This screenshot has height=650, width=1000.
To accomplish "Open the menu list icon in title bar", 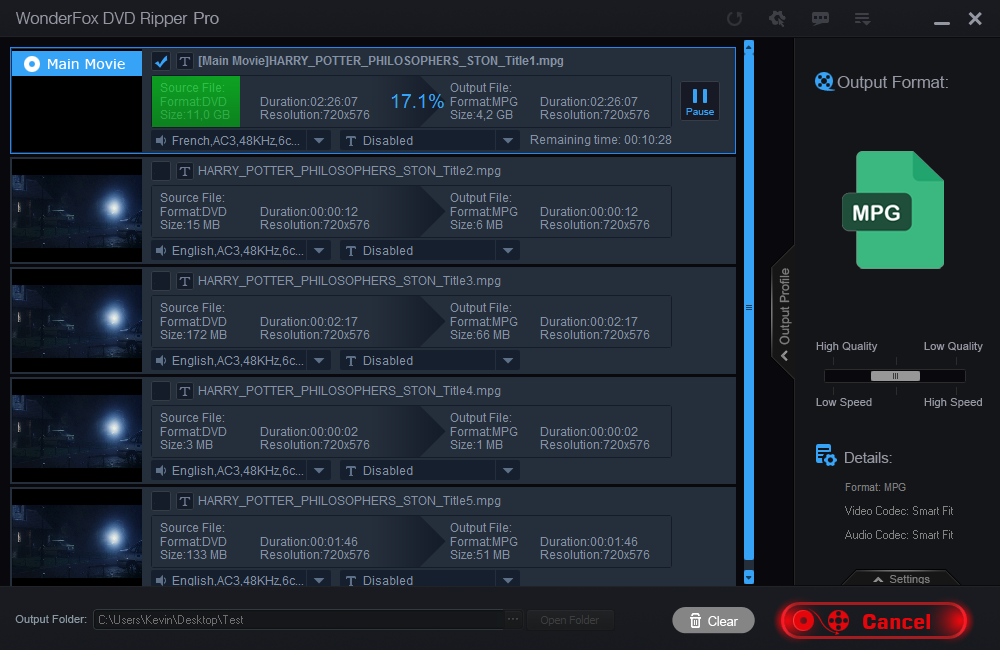I will [862, 18].
